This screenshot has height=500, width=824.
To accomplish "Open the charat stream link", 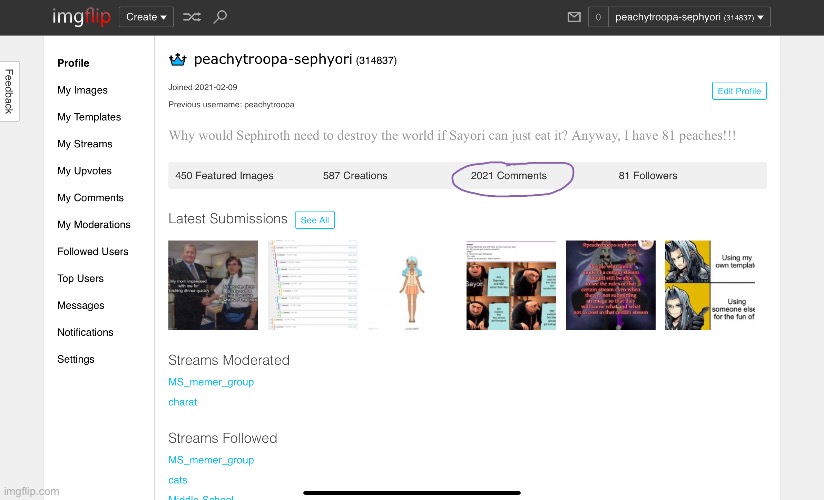I will 183,402.
